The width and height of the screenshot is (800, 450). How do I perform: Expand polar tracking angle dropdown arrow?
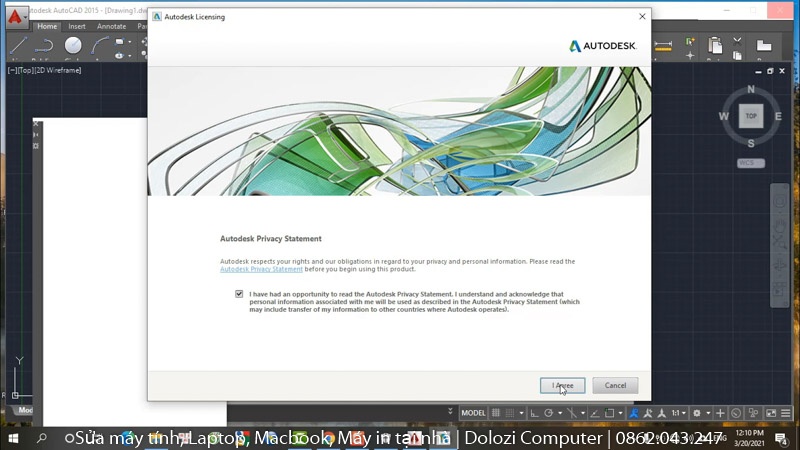(x=560, y=413)
